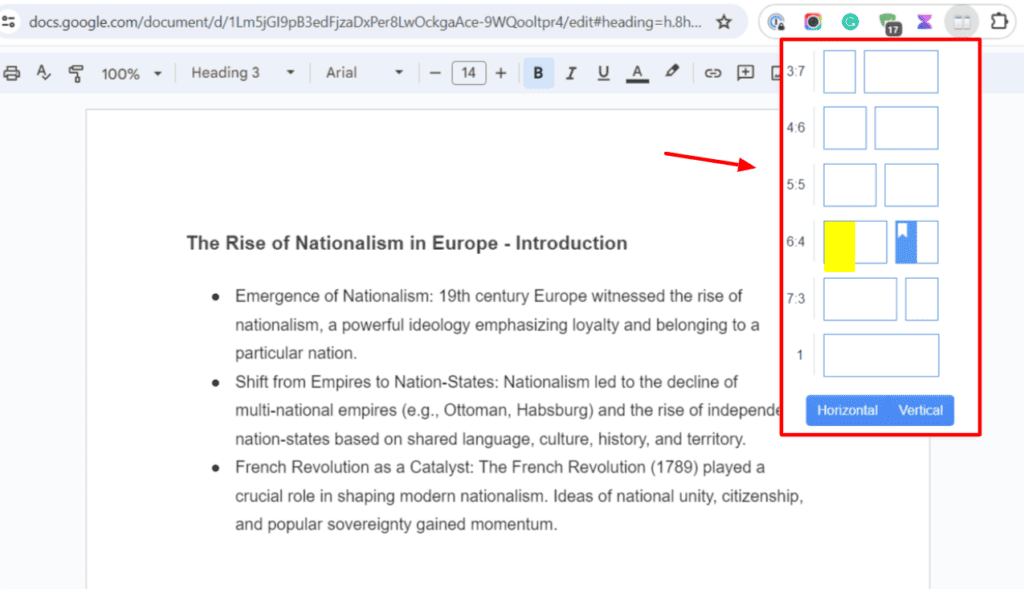Bookmark this page with star icon

(x=724, y=22)
